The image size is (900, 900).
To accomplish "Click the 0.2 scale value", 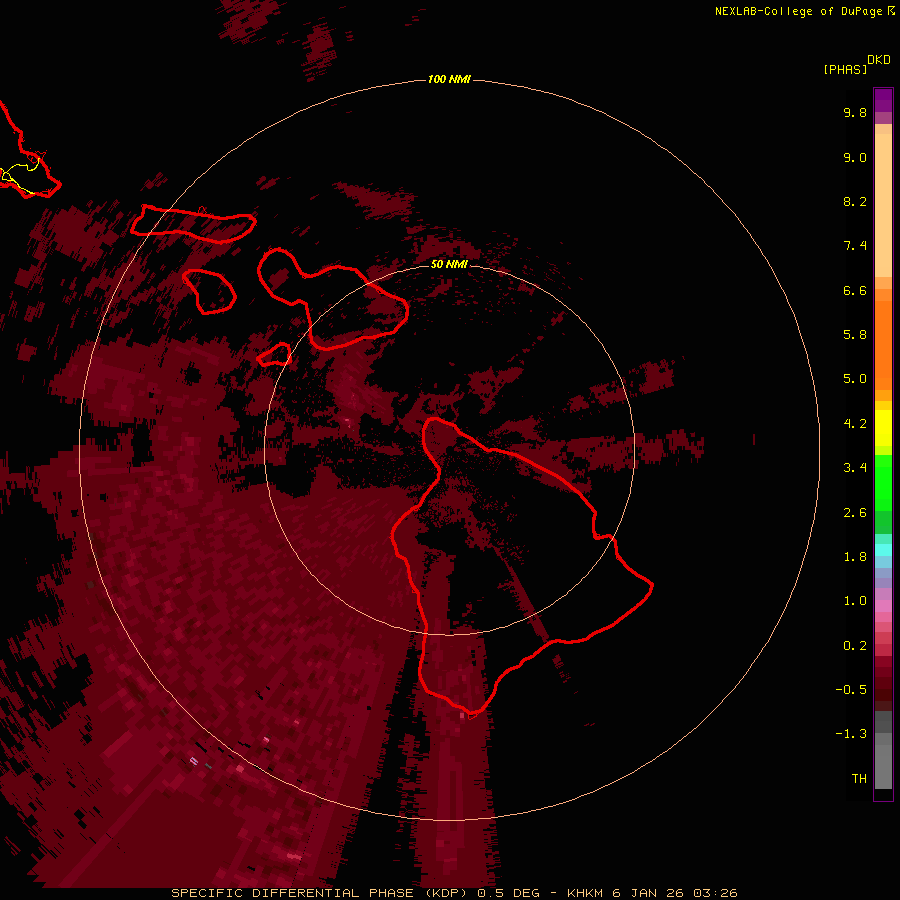I will pyautogui.click(x=855, y=646).
